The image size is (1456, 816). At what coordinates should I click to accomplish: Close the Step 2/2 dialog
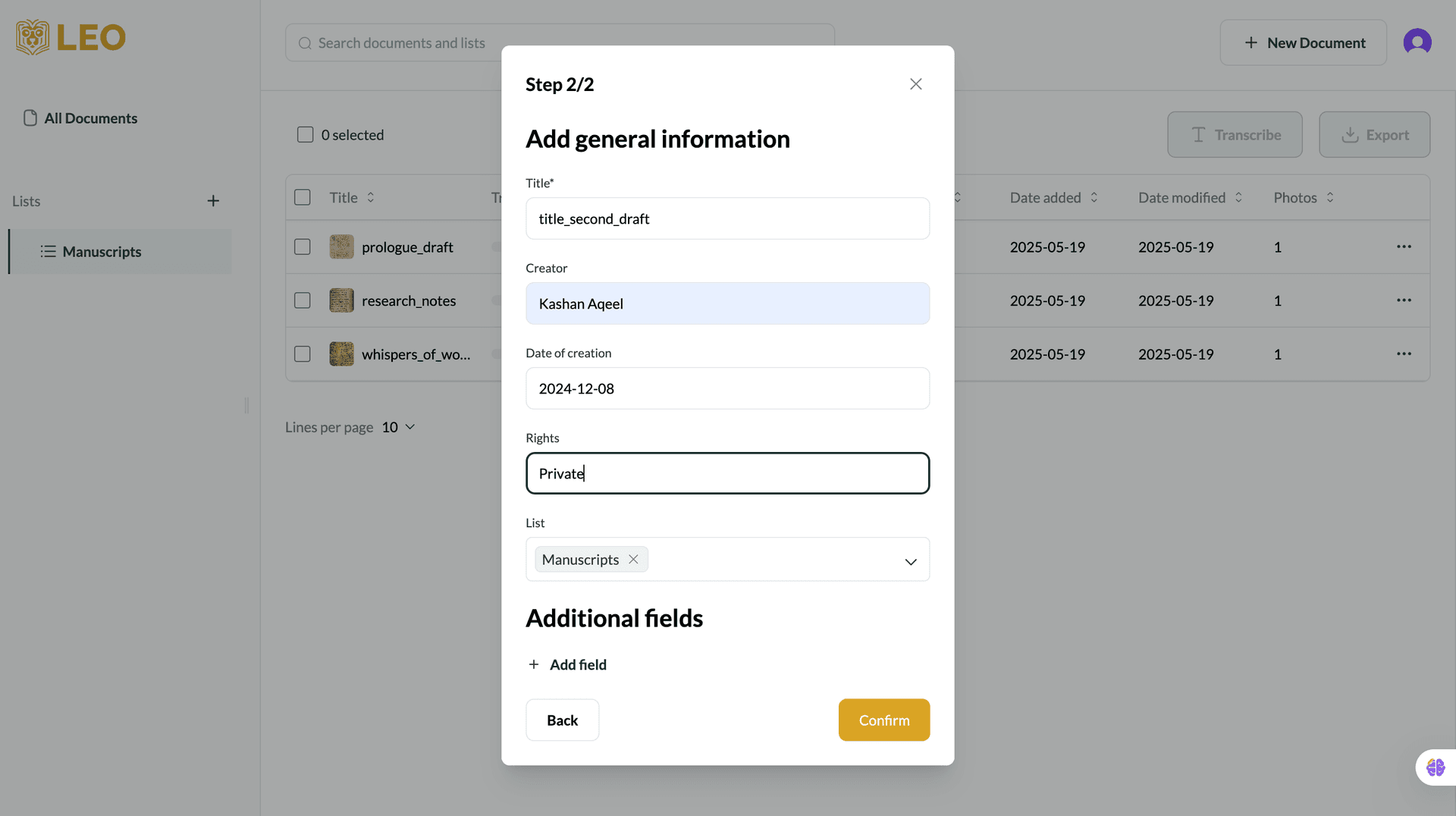coord(915,84)
